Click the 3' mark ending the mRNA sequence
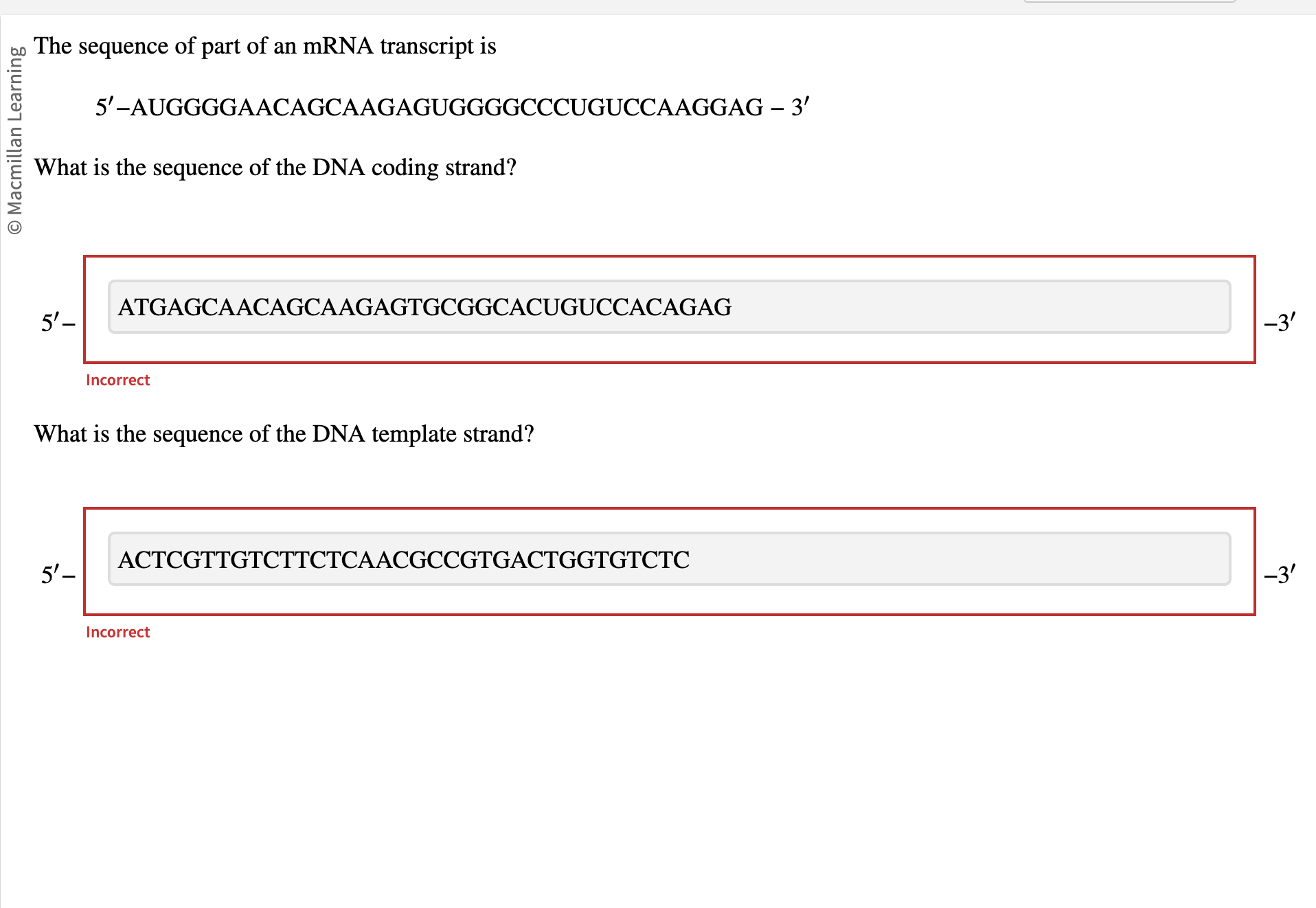Image resolution: width=1316 pixels, height=908 pixels. [x=799, y=106]
